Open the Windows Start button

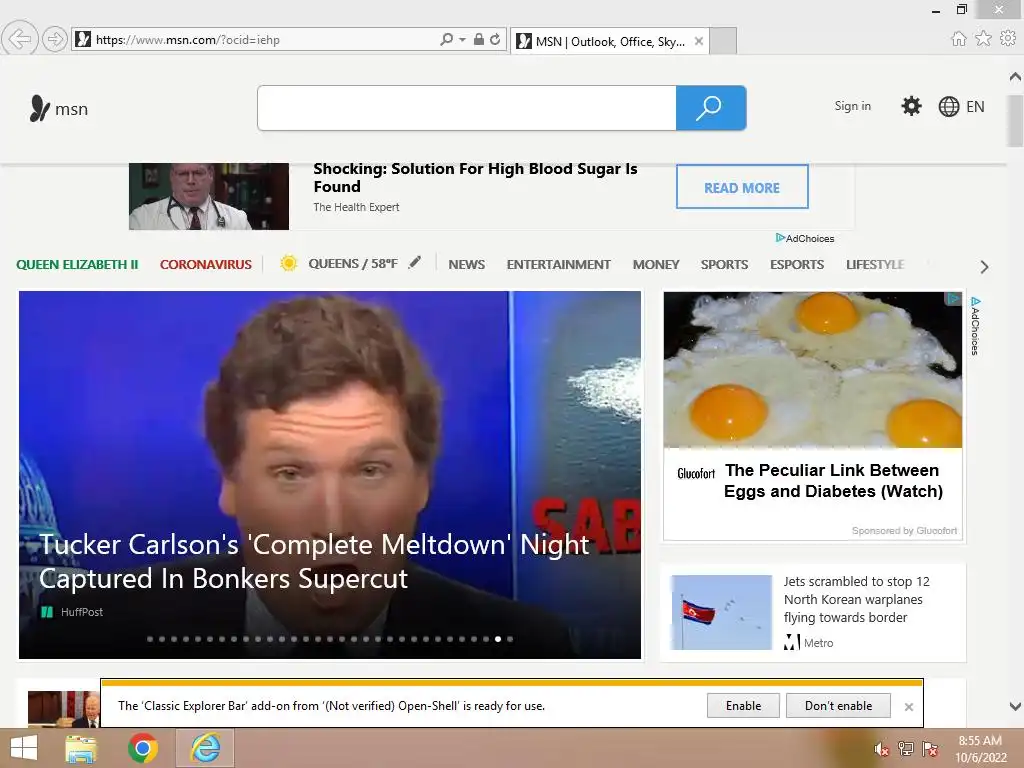[x=24, y=748]
